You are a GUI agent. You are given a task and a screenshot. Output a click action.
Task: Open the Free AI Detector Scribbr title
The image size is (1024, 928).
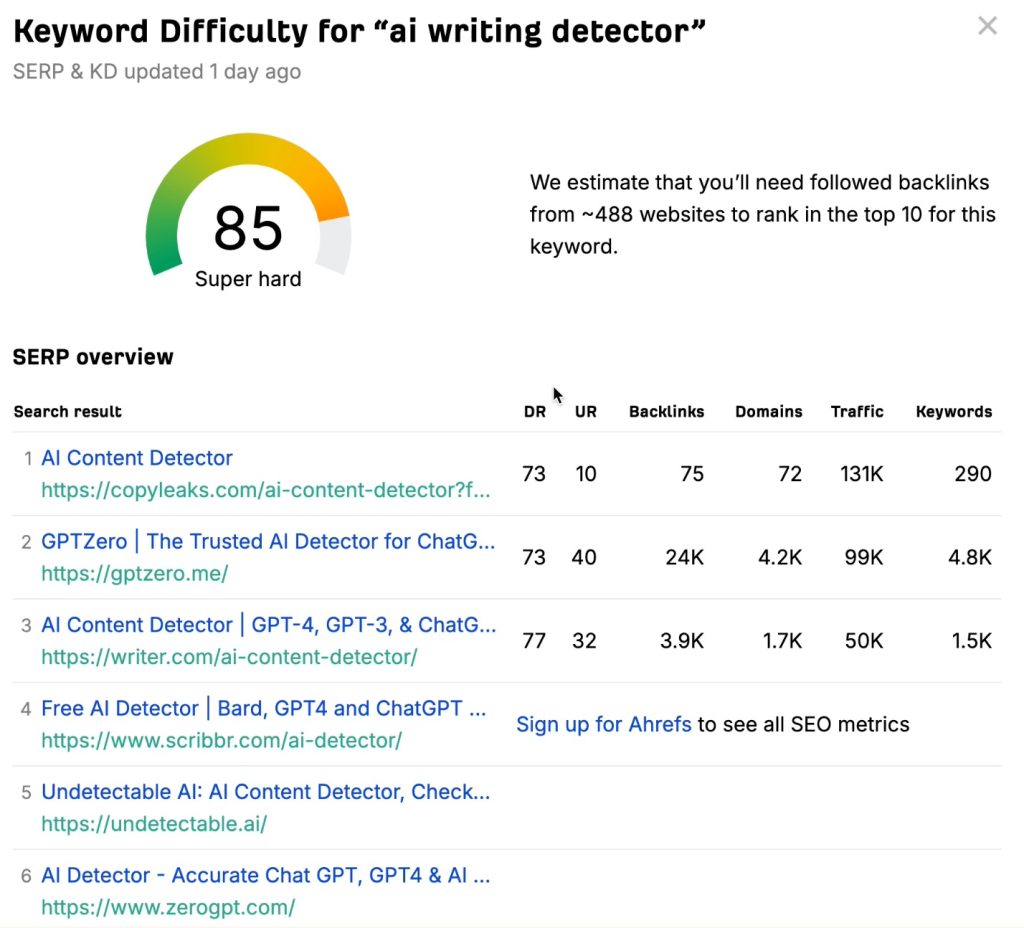[264, 708]
